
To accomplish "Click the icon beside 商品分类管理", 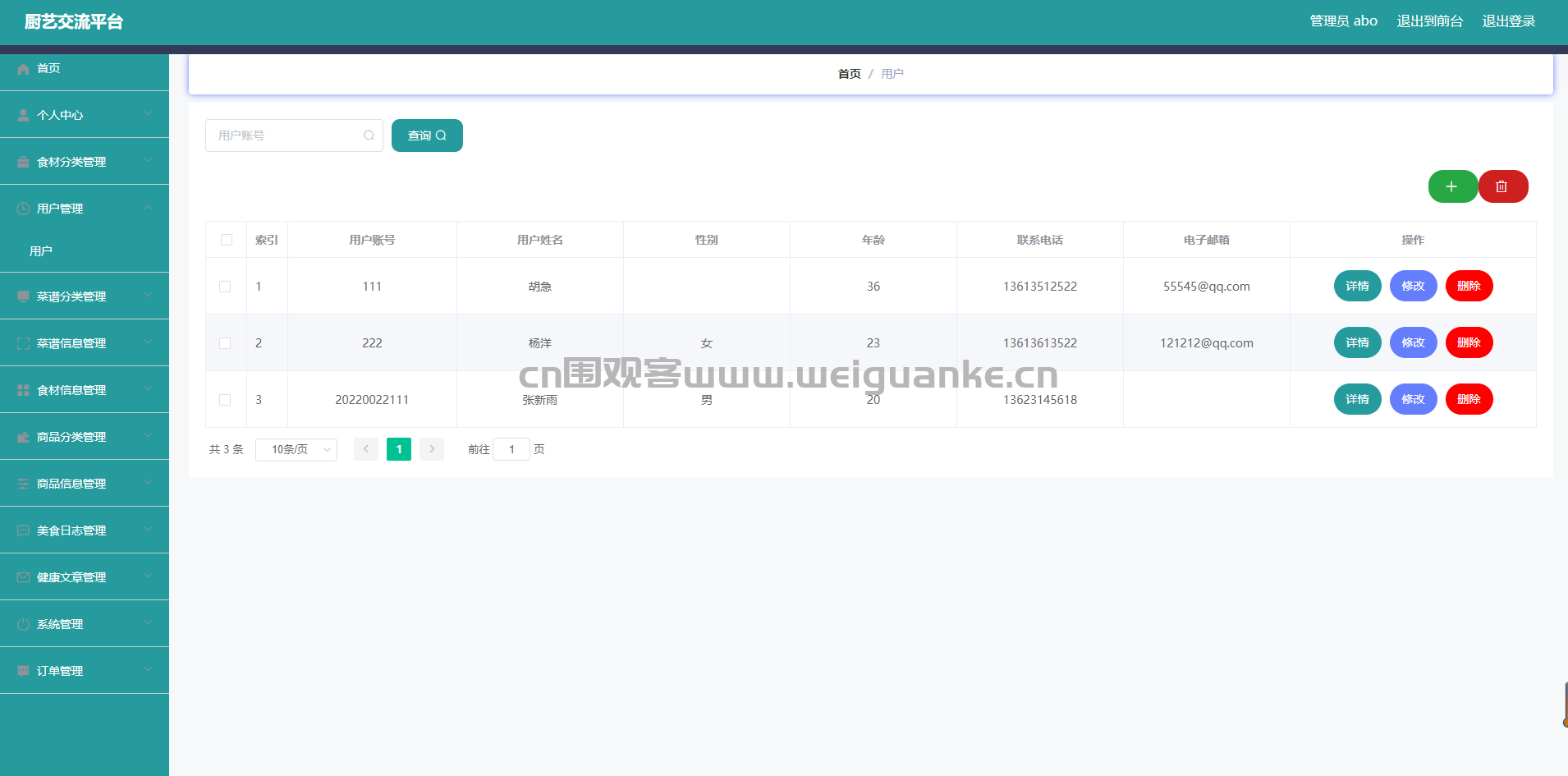I will click(23, 437).
